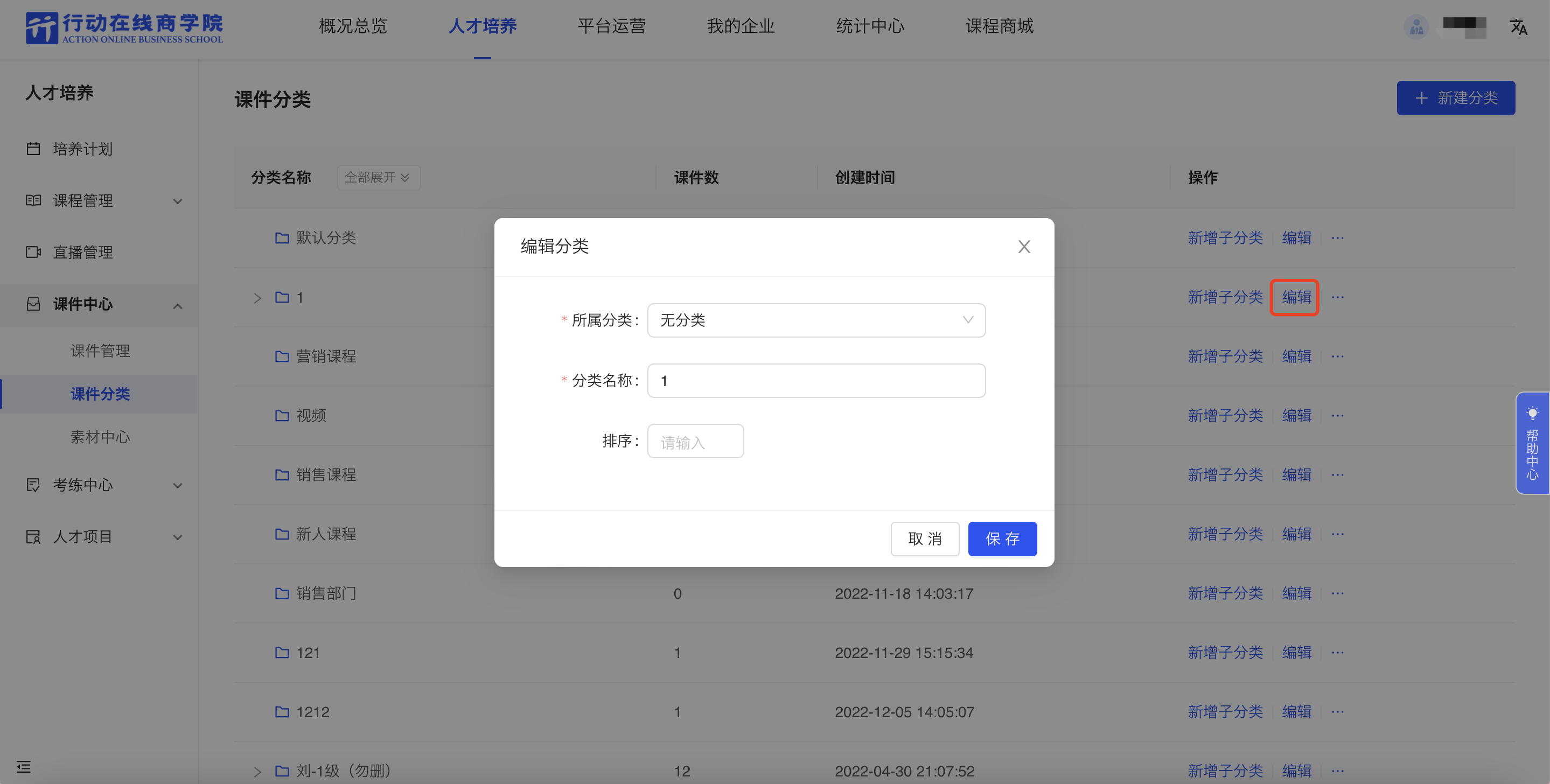Click 销售课程 category name

pyautogui.click(x=326, y=475)
